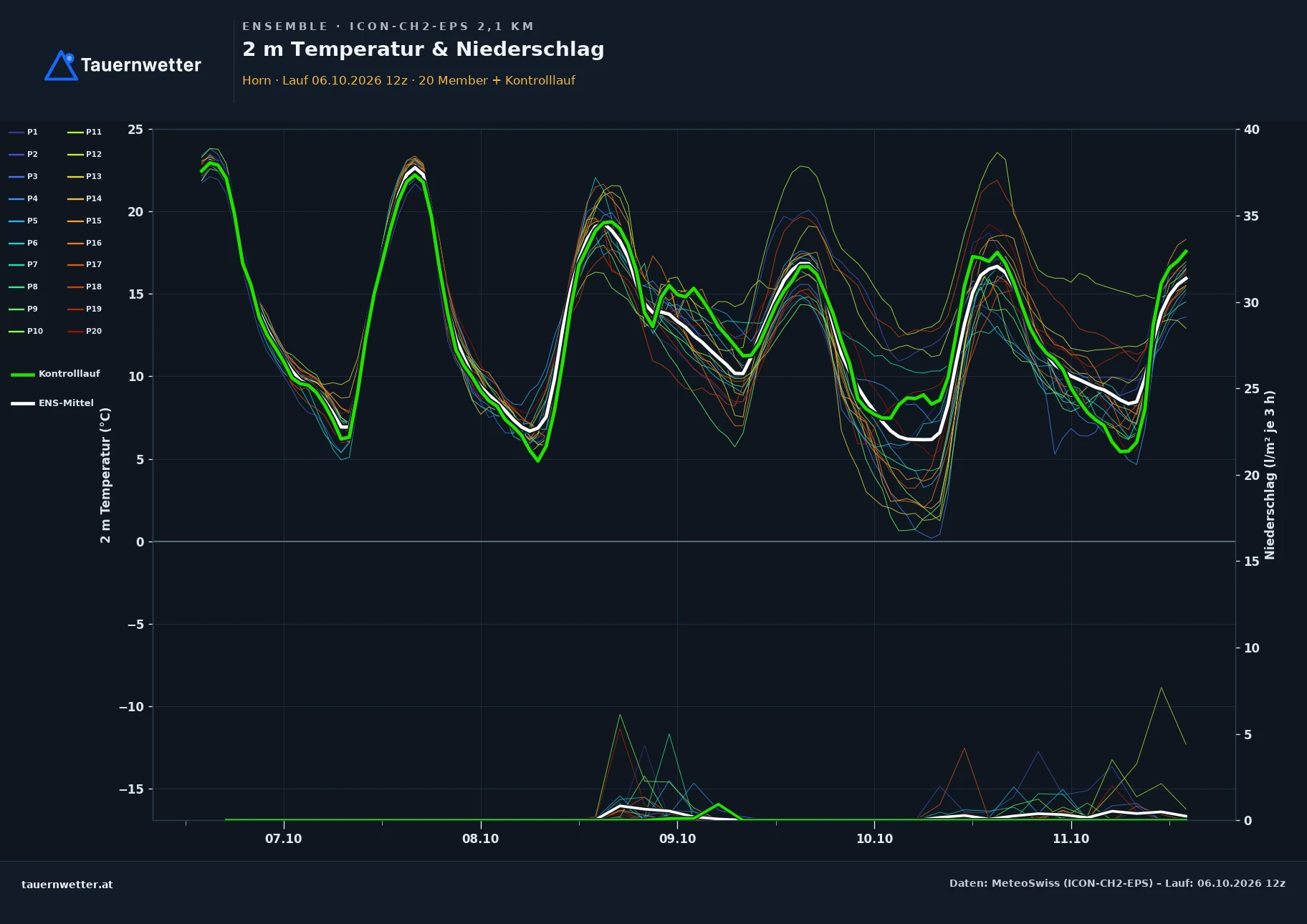The width and height of the screenshot is (1307, 924).
Task: Click the 10.10 date axis label
Action: [874, 839]
